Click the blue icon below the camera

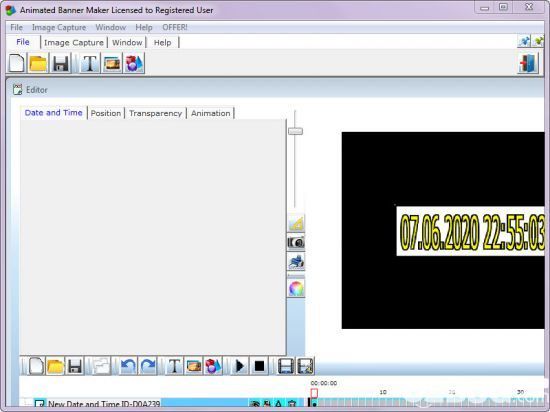point(296,262)
